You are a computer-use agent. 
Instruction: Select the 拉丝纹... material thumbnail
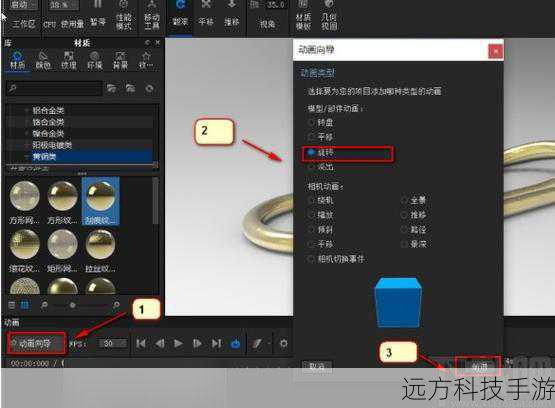click(x=101, y=250)
